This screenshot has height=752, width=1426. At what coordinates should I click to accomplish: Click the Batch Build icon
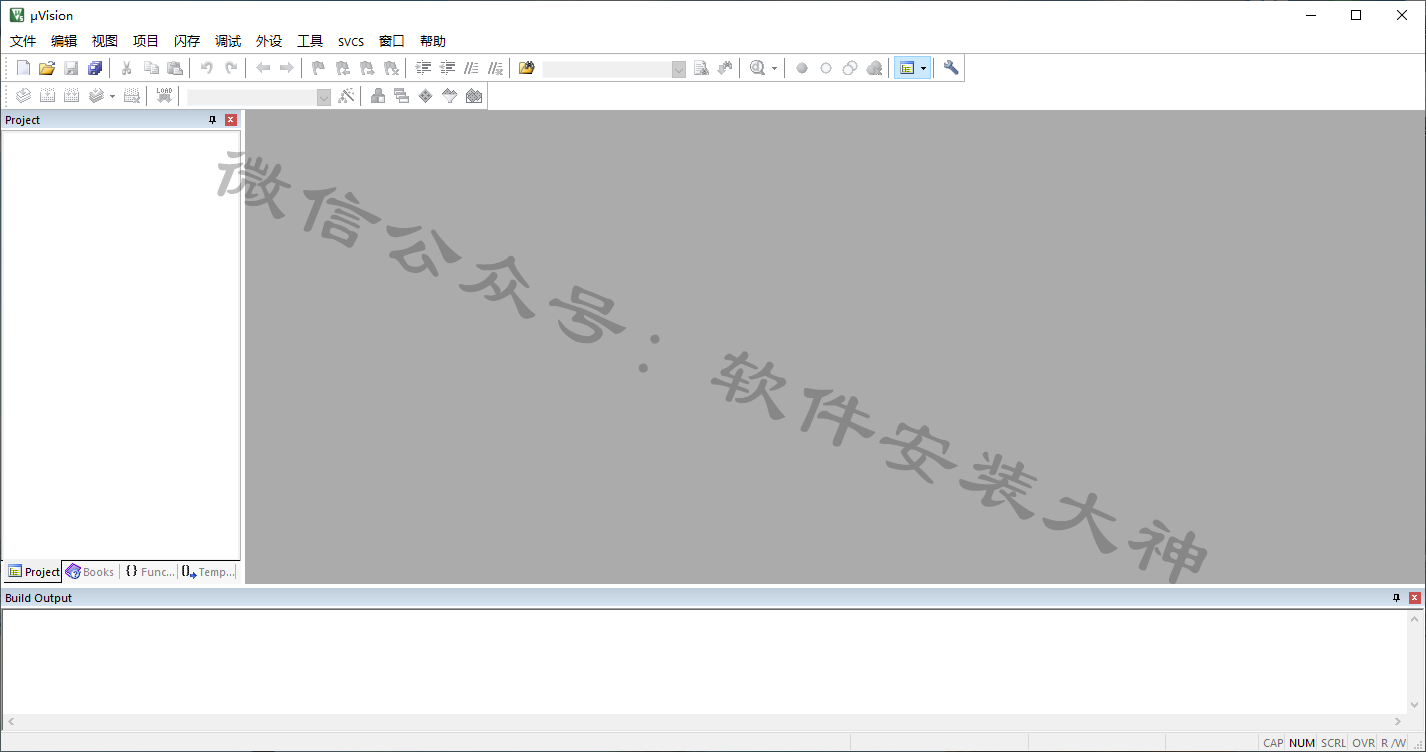click(96, 96)
